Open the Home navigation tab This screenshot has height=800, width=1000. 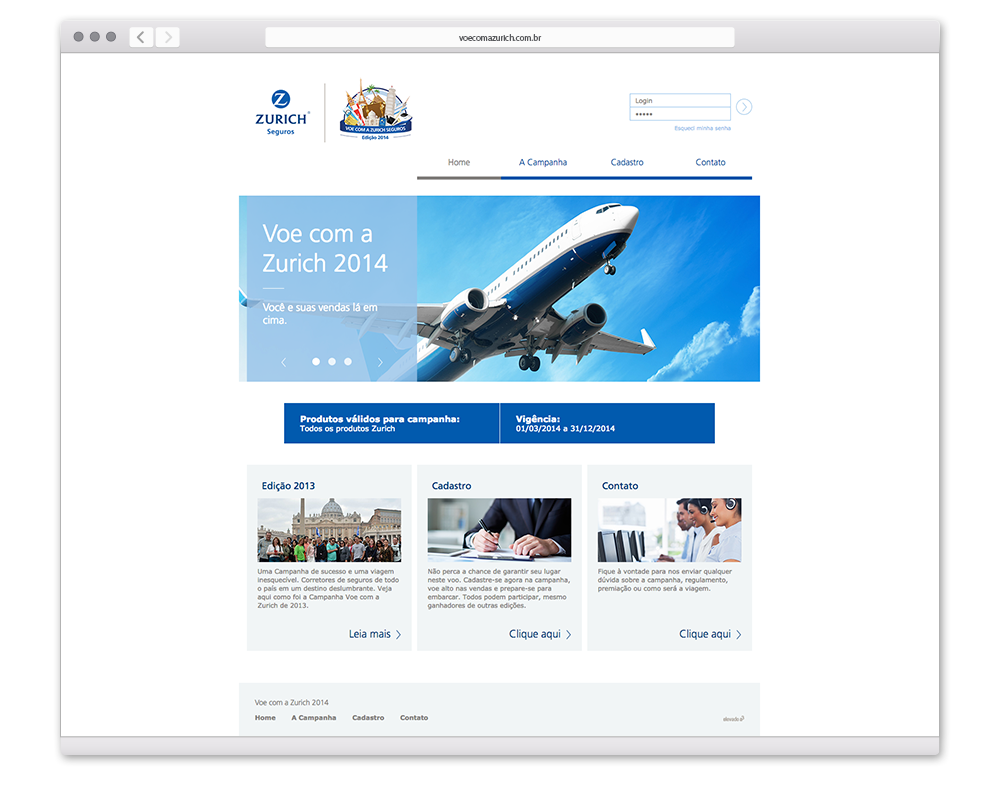tap(459, 162)
